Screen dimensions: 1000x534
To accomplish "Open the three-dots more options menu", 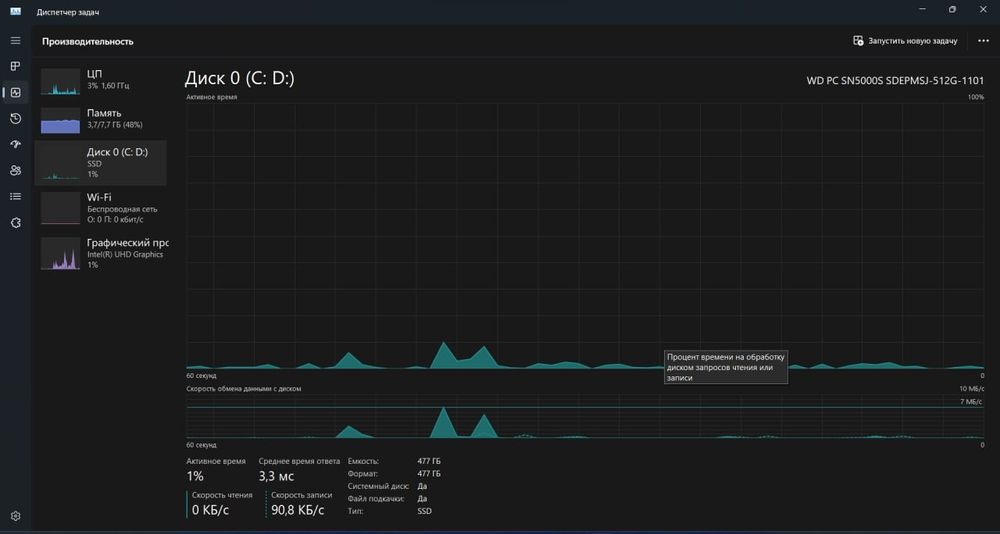I will 983,41.
